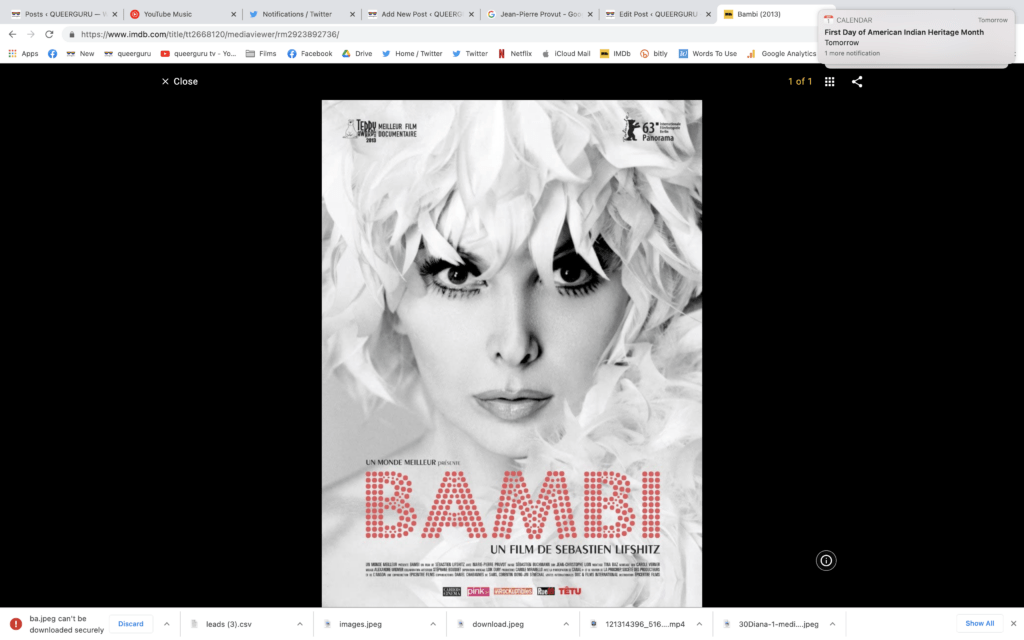Click the share icon in media viewer
The width and height of the screenshot is (1024, 640).
(x=857, y=82)
